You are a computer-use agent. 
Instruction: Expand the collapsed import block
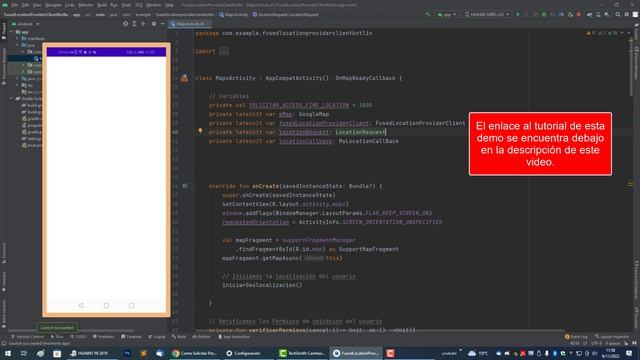[224, 51]
